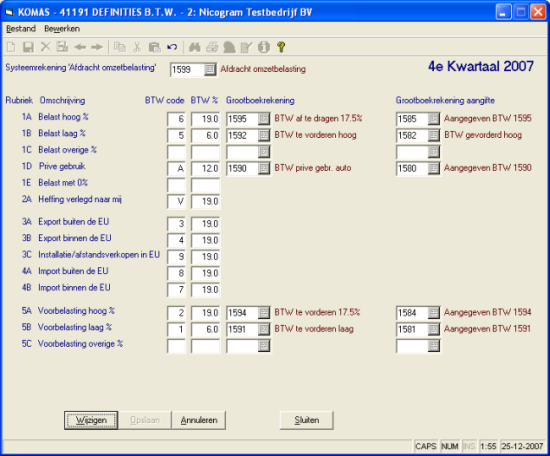The width and height of the screenshot is (550, 456).
Task: Open lookup beside aangifte account 1584
Action: point(434,313)
